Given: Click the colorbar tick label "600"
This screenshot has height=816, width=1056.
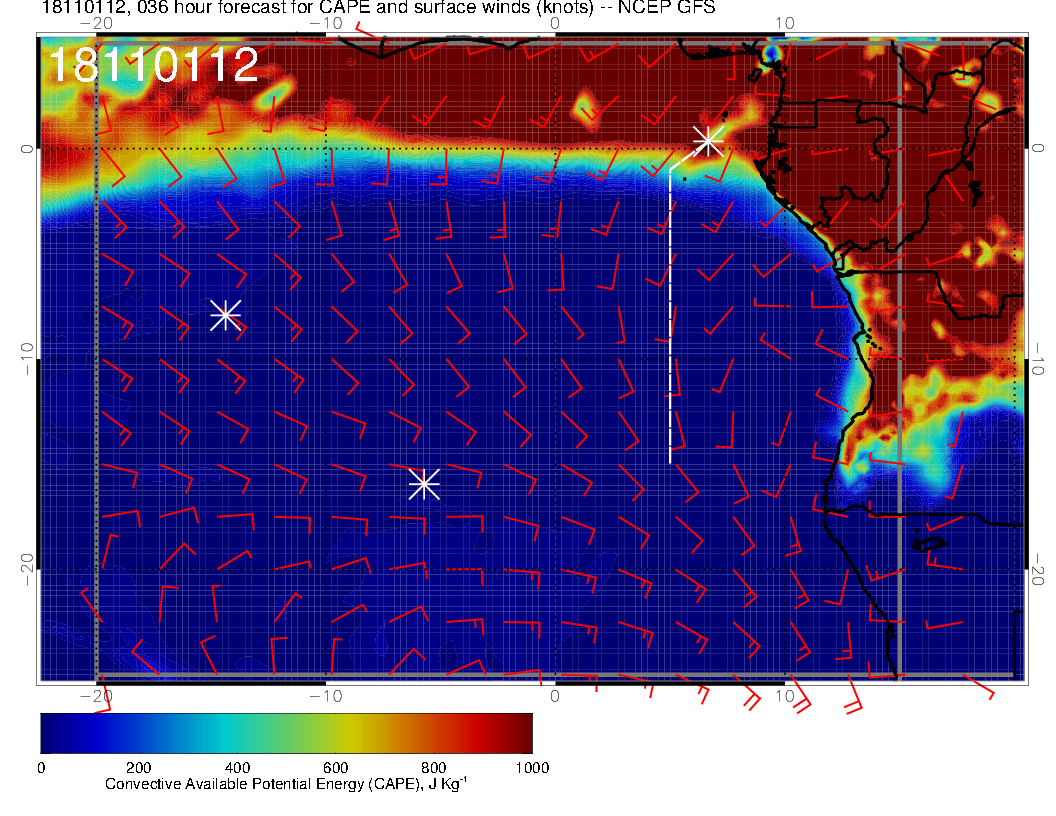Looking at the screenshot, I should click(x=335, y=768).
